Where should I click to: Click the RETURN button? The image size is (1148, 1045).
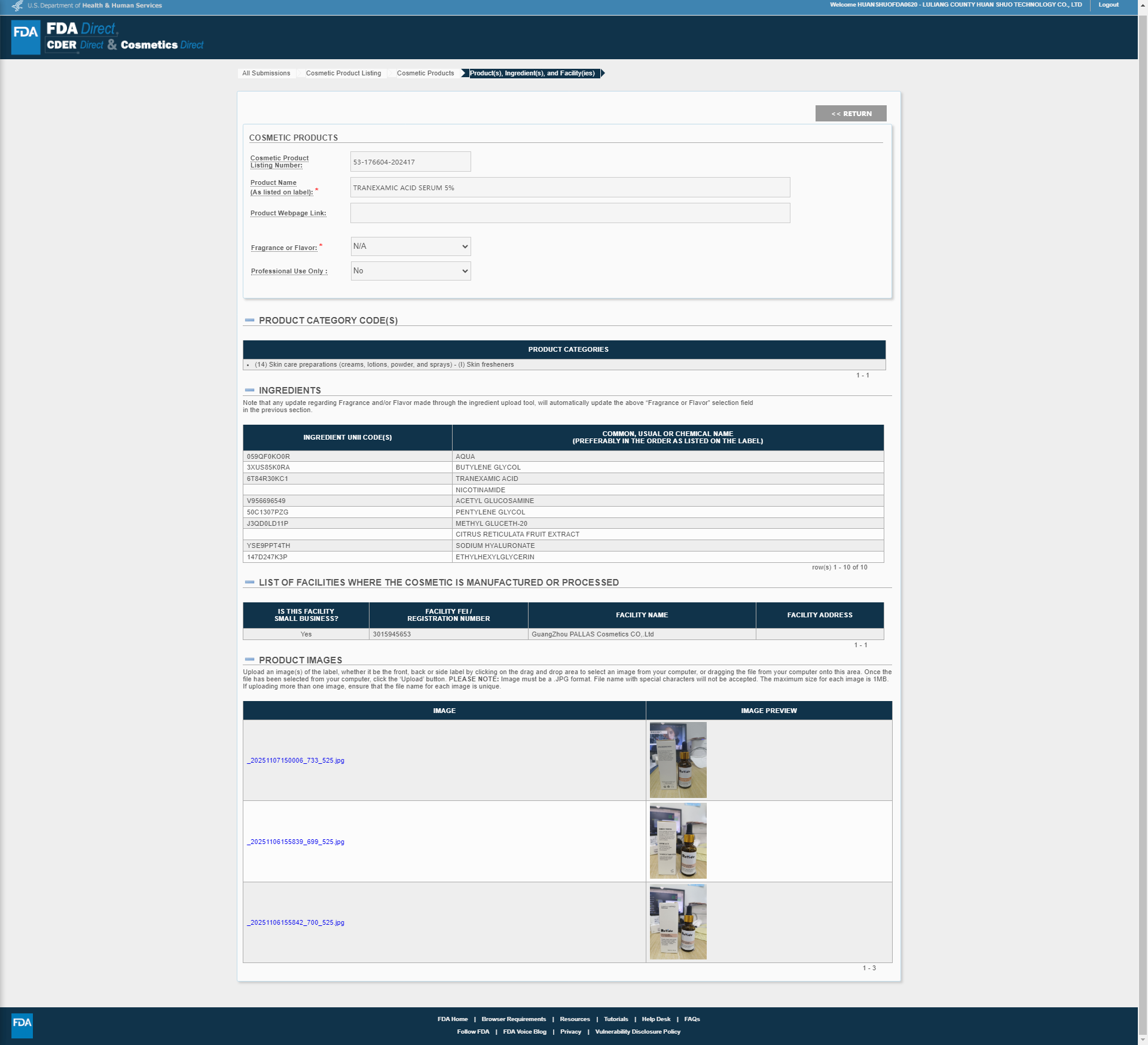tap(851, 114)
